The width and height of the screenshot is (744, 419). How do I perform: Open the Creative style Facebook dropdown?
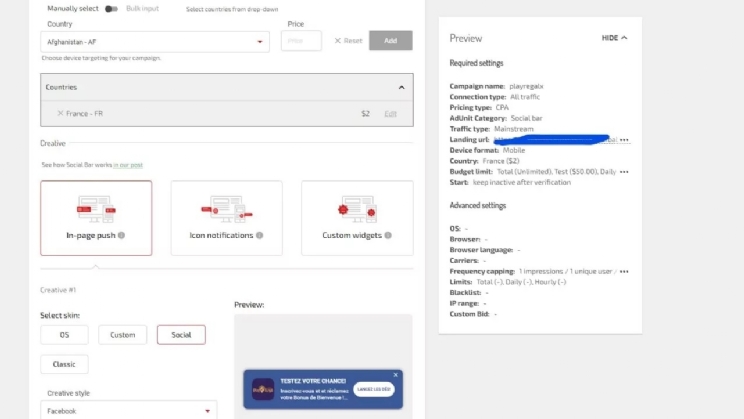tap(128, 410)
